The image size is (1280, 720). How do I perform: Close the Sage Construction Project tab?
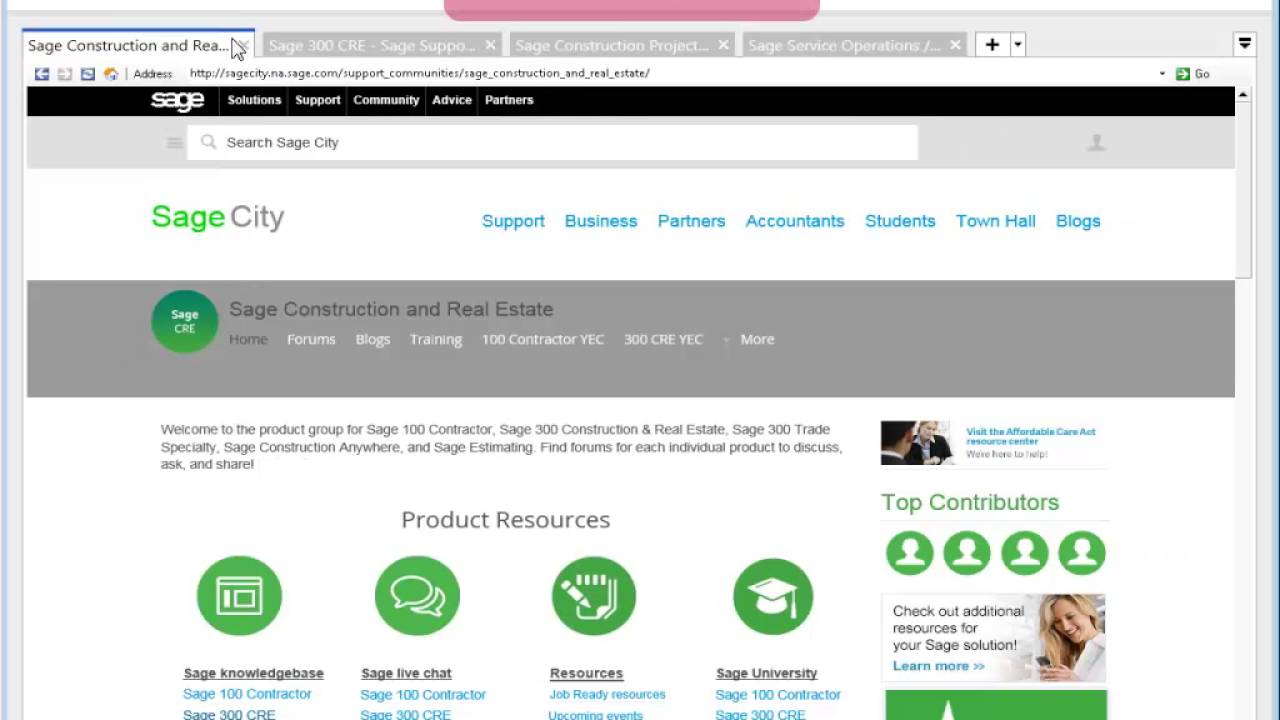(x=723, y=45)
